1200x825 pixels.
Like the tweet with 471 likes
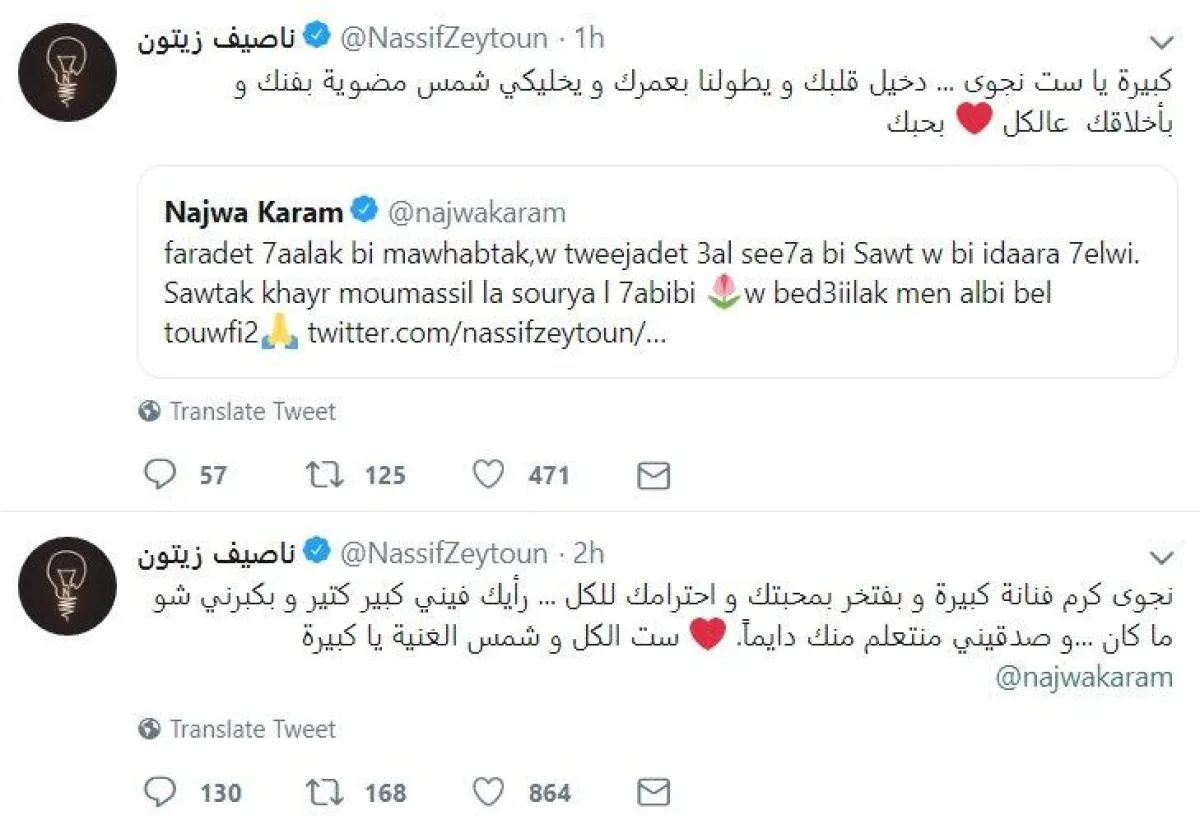[x=488, y=475]
